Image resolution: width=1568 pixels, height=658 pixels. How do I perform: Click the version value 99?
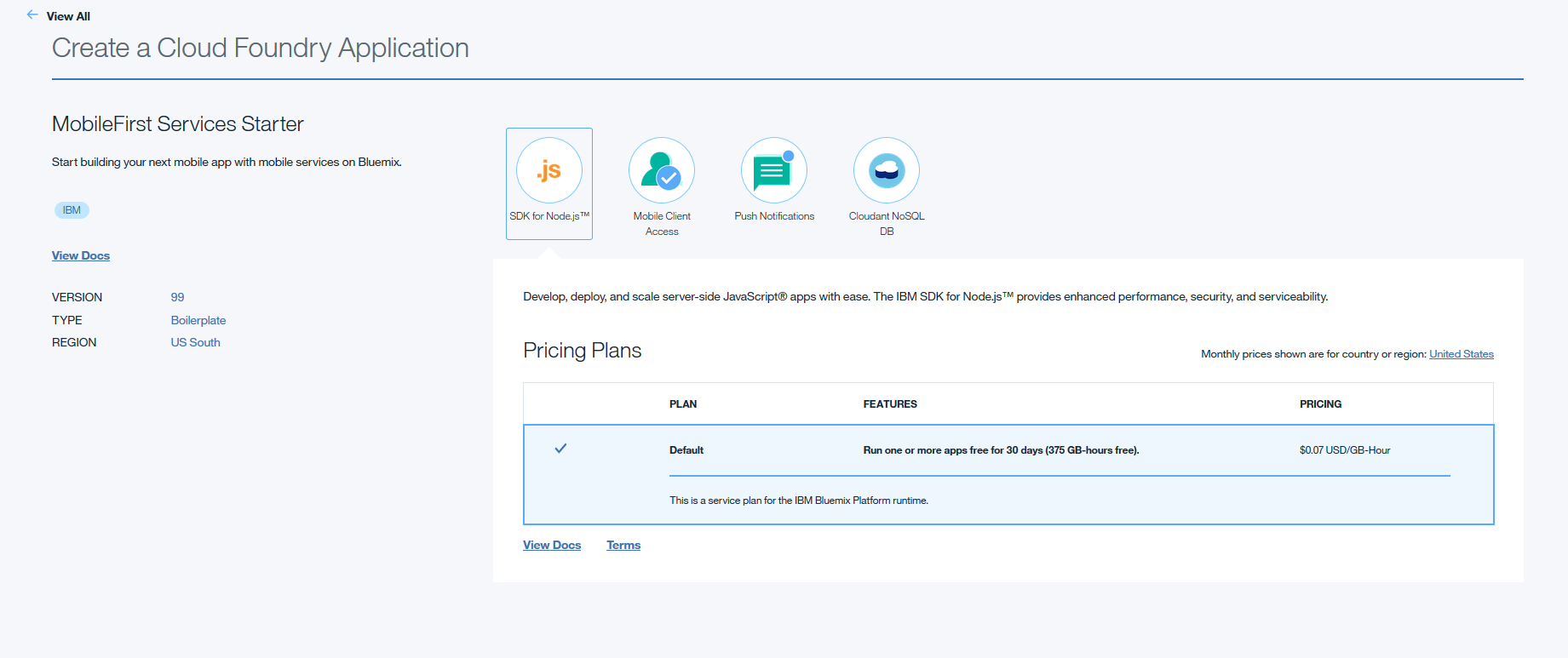point(177,297)
